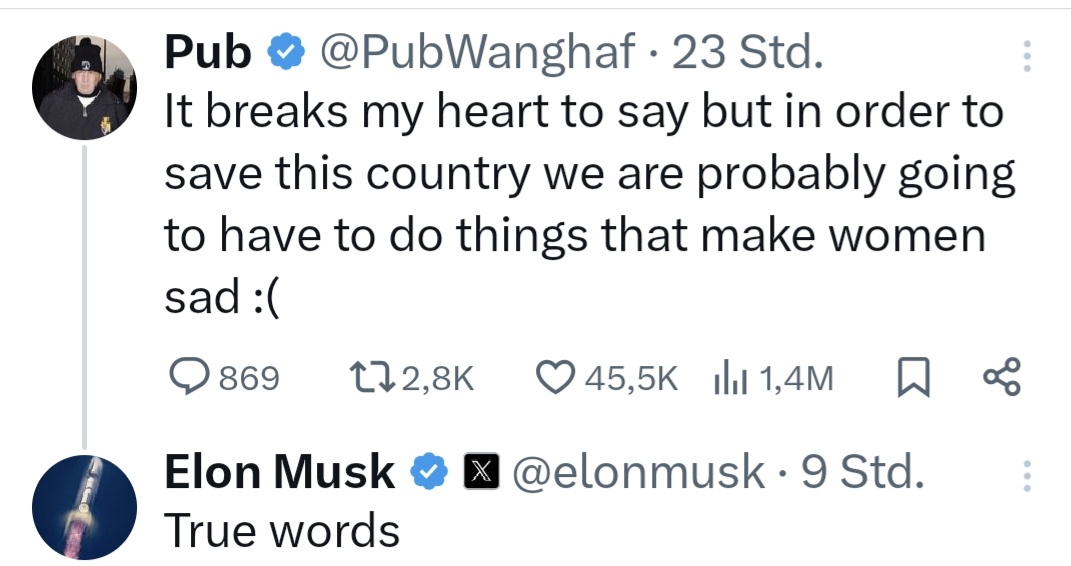Click Elon Musk's blue verified checkmark
Viewport: 1071px width, 566px height.
click(x=430, y=472)
